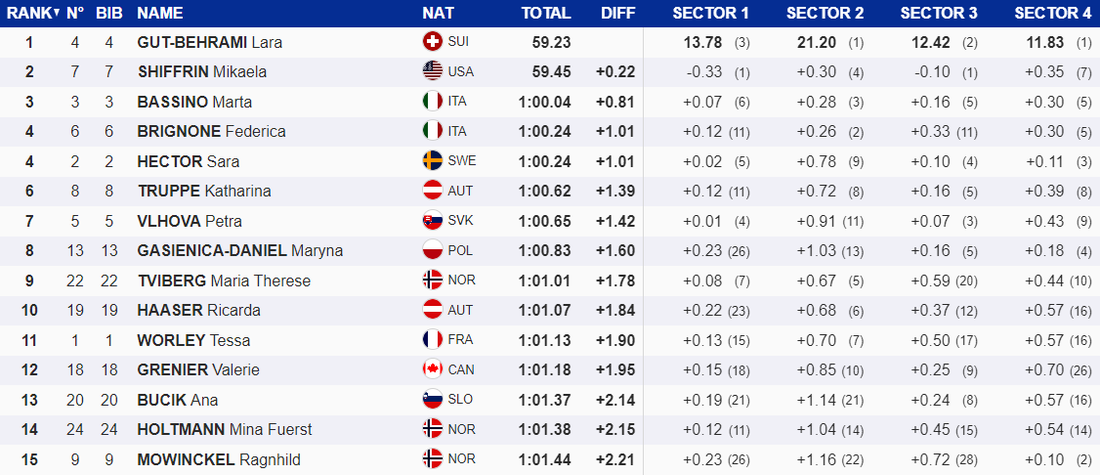Click the Italian flag beside Bassino
Screen dimensions: 1100x475
point(432,101)
